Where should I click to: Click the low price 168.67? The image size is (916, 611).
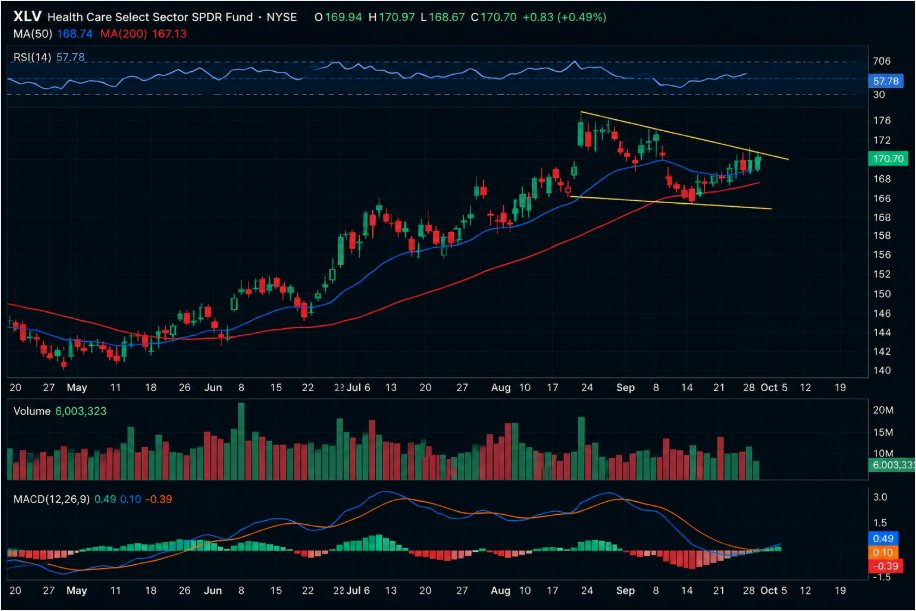point(447,17)
